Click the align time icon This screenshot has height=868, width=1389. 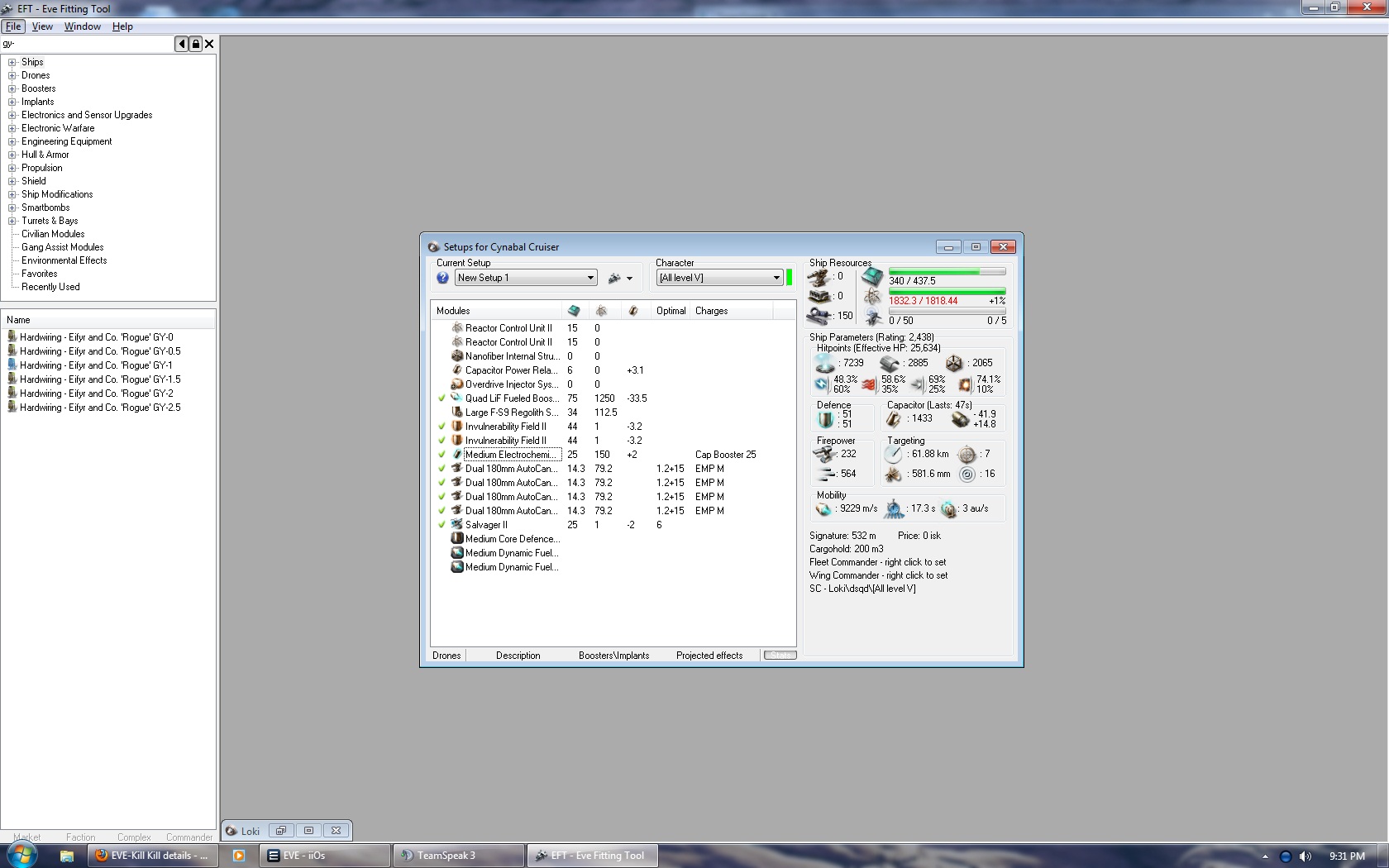click(x=894, y=509)
